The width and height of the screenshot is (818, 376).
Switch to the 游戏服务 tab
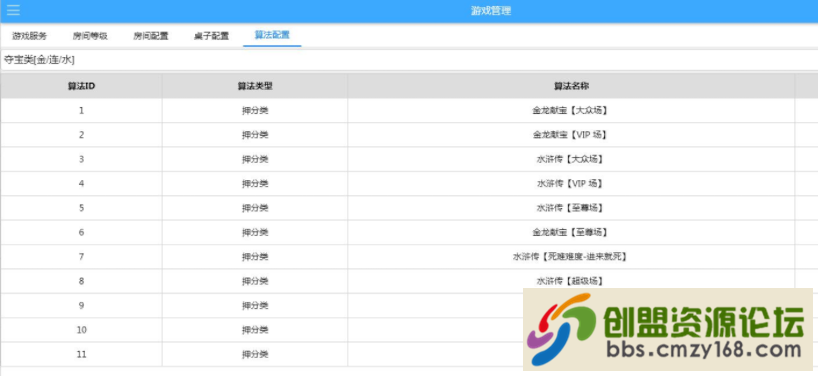[x=30, y=36]
